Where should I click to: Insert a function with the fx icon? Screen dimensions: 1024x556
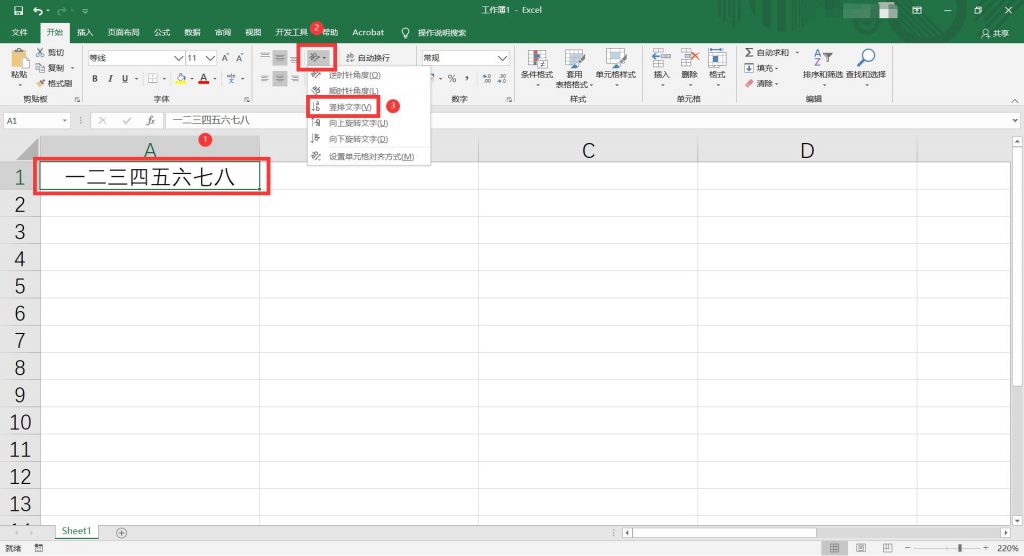[150, 120]
